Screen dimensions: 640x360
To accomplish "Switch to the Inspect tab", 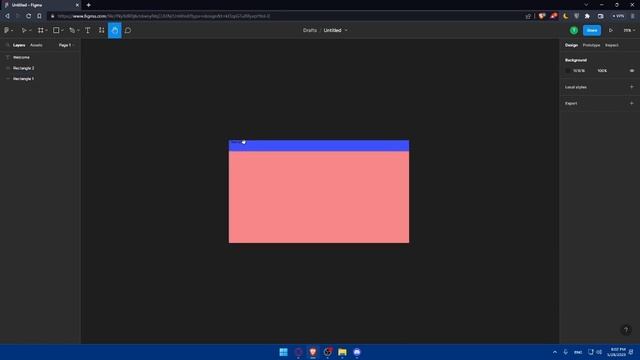I will click(x=611, y=45).
